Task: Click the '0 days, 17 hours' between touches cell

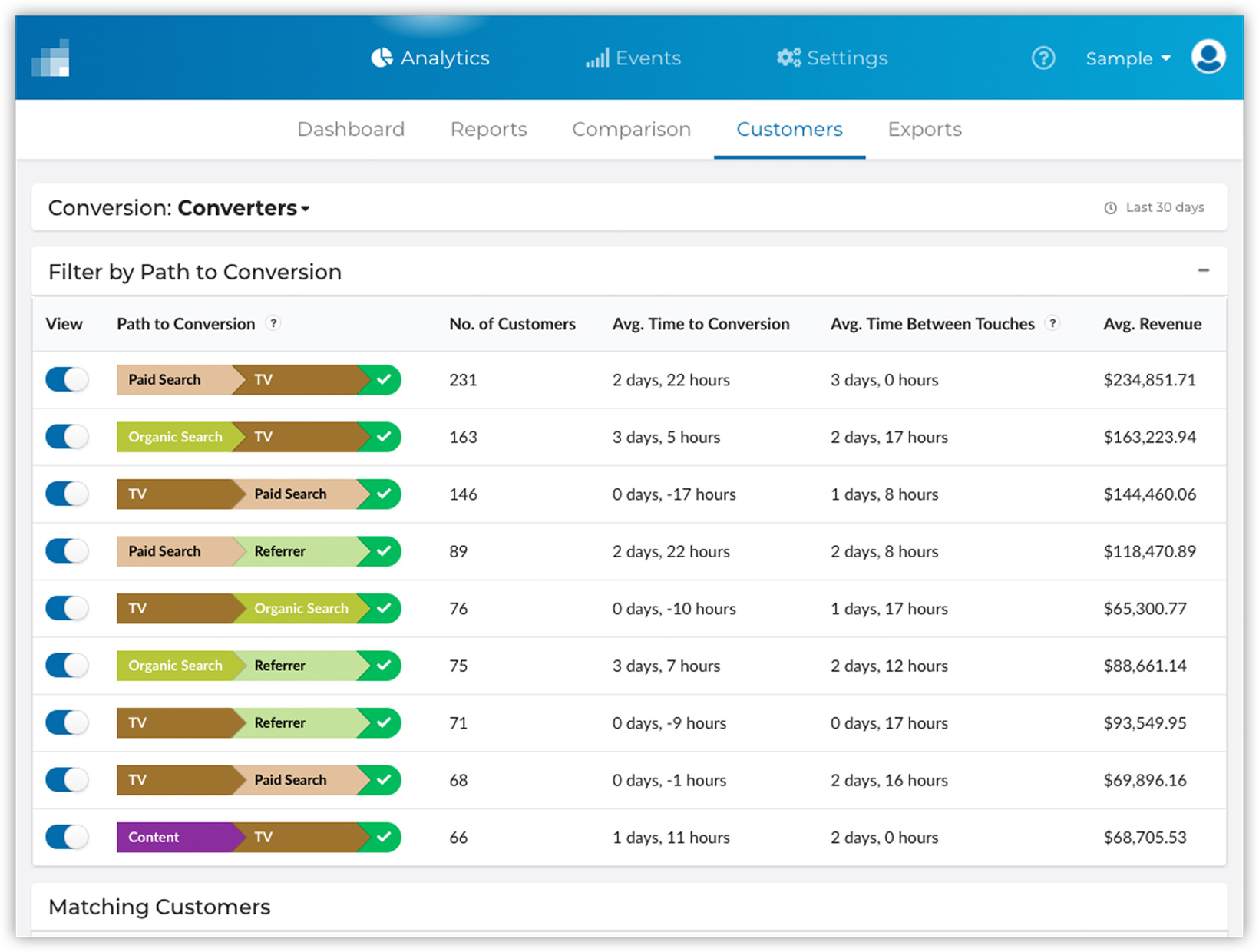Action: (889, 723)
